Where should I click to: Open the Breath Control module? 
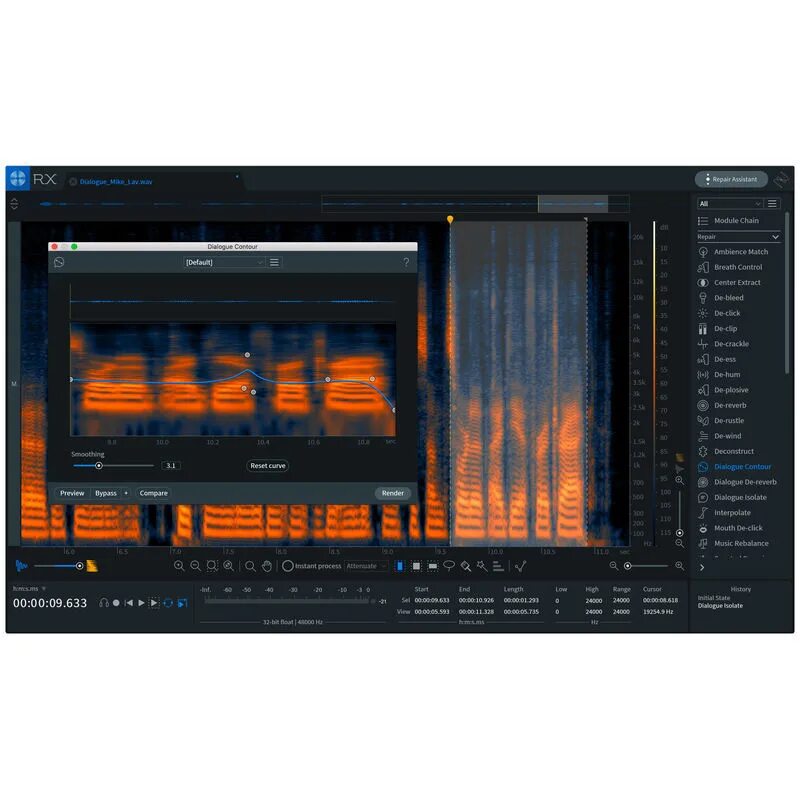point(730,267)
